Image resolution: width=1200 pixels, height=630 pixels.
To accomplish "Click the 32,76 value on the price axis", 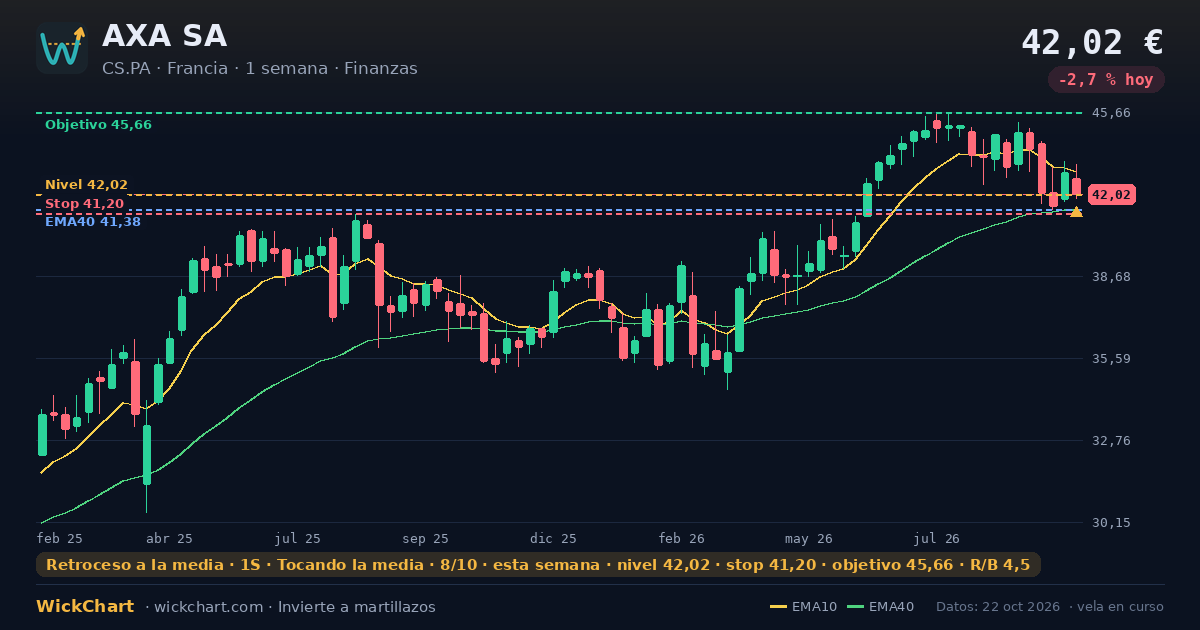I will [x=1112, y=440].
